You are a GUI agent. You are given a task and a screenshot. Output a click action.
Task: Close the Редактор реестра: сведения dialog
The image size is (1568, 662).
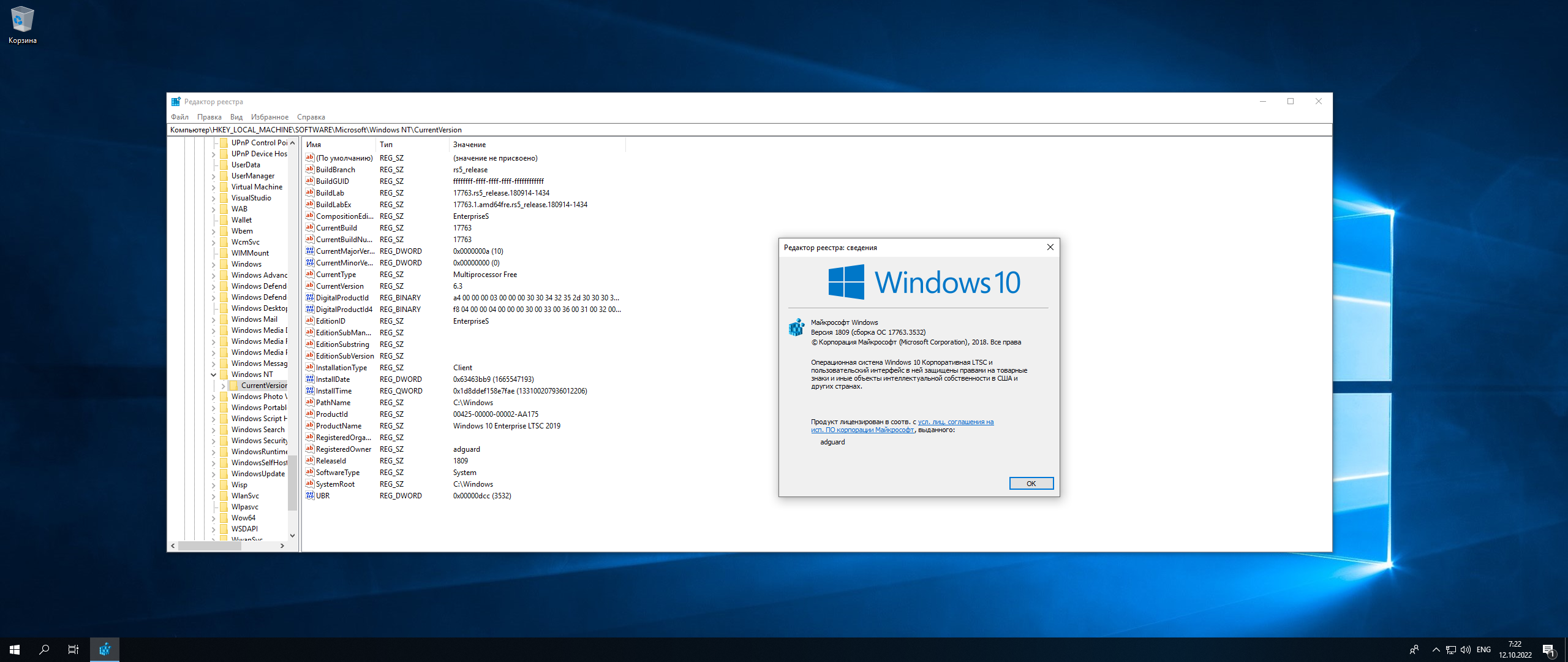coord(1050,247)
